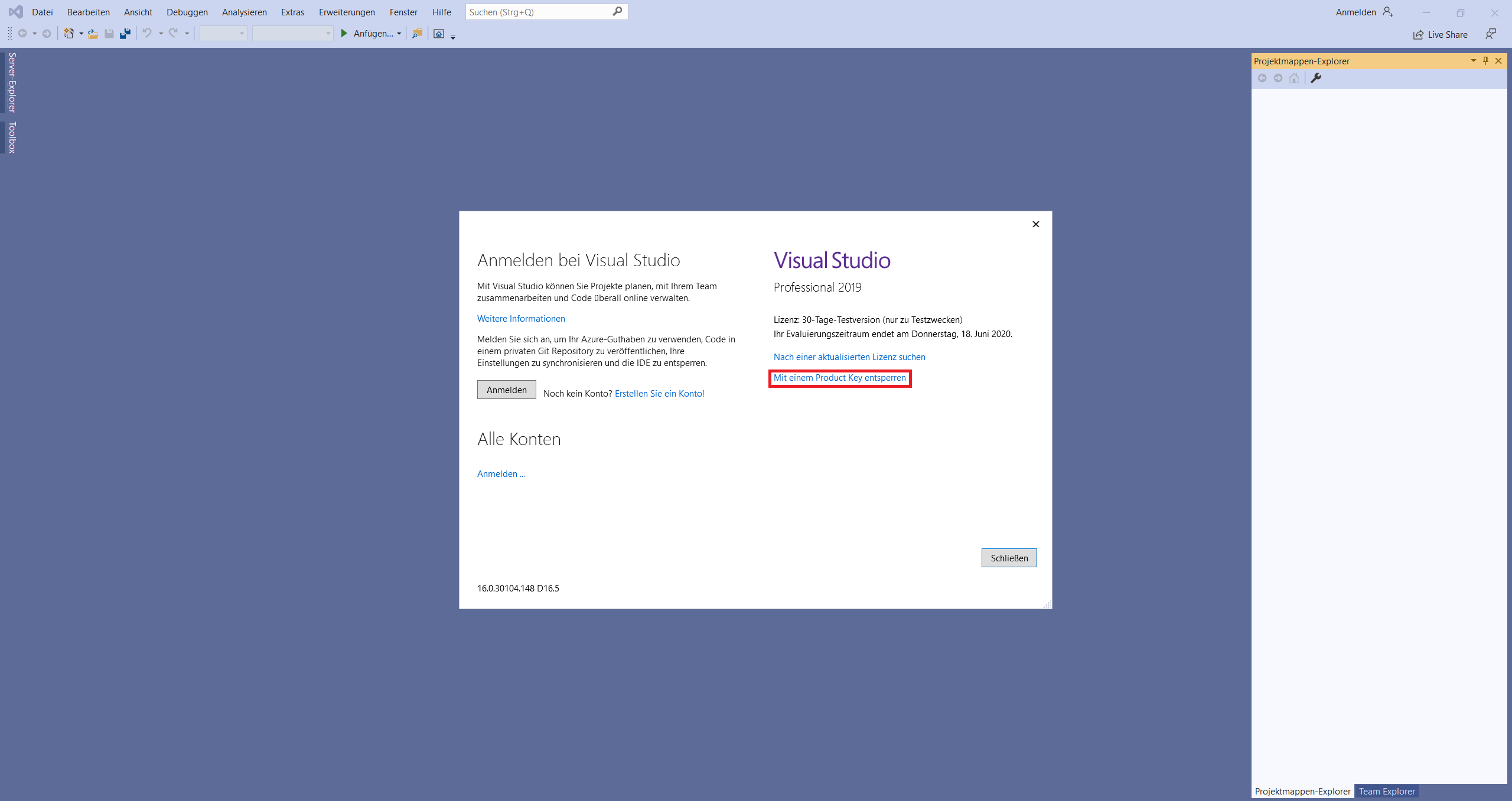Image resolution: width=1512 pixels, height=801 pixels.
Task: Click the Visual Studio logo icon
Action: [x=16, y=12]
